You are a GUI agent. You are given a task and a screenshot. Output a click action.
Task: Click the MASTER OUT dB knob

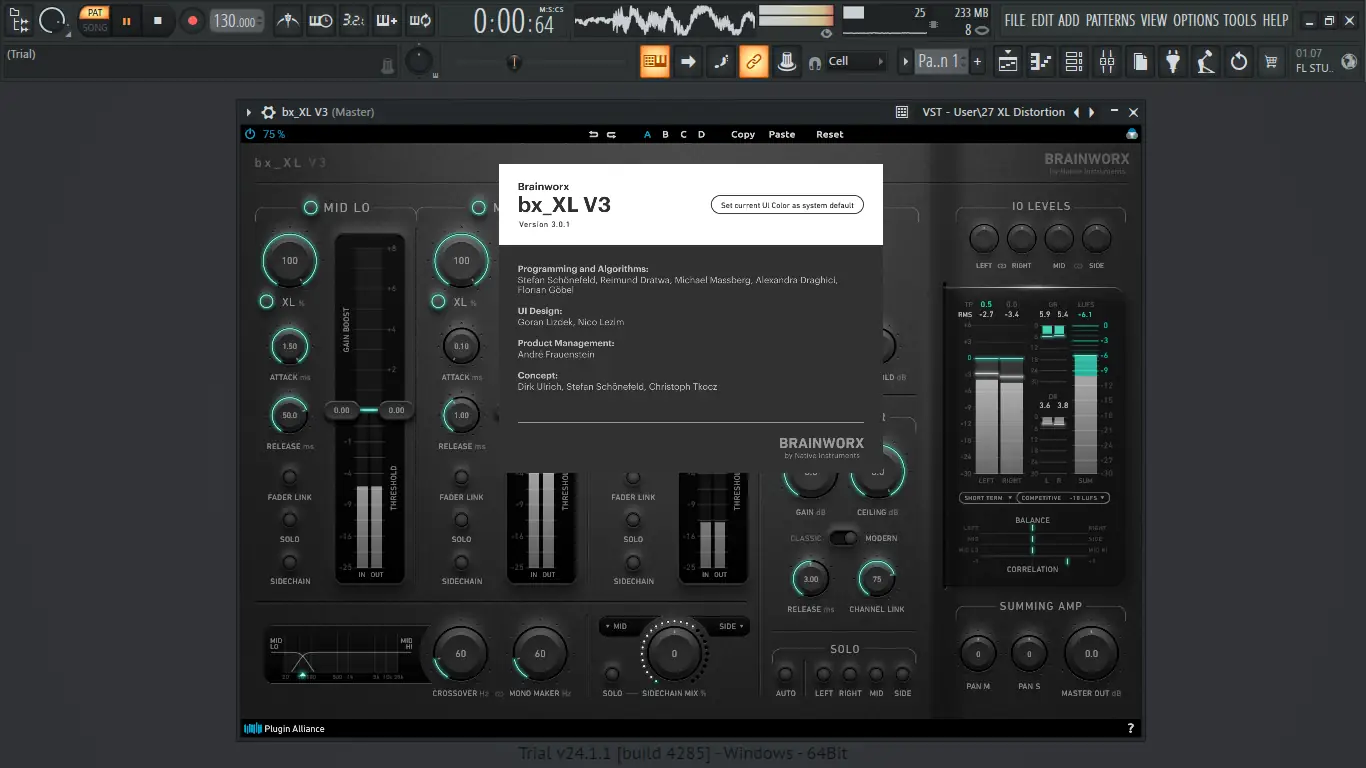(x=1091, y=654)
